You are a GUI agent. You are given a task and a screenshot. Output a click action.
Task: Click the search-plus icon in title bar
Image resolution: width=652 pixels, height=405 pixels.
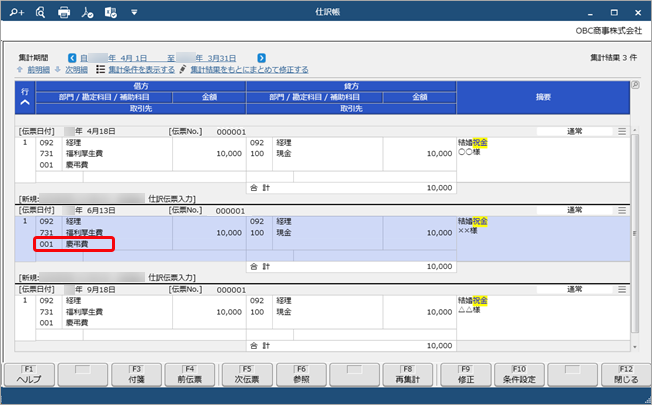click(17, 12)
